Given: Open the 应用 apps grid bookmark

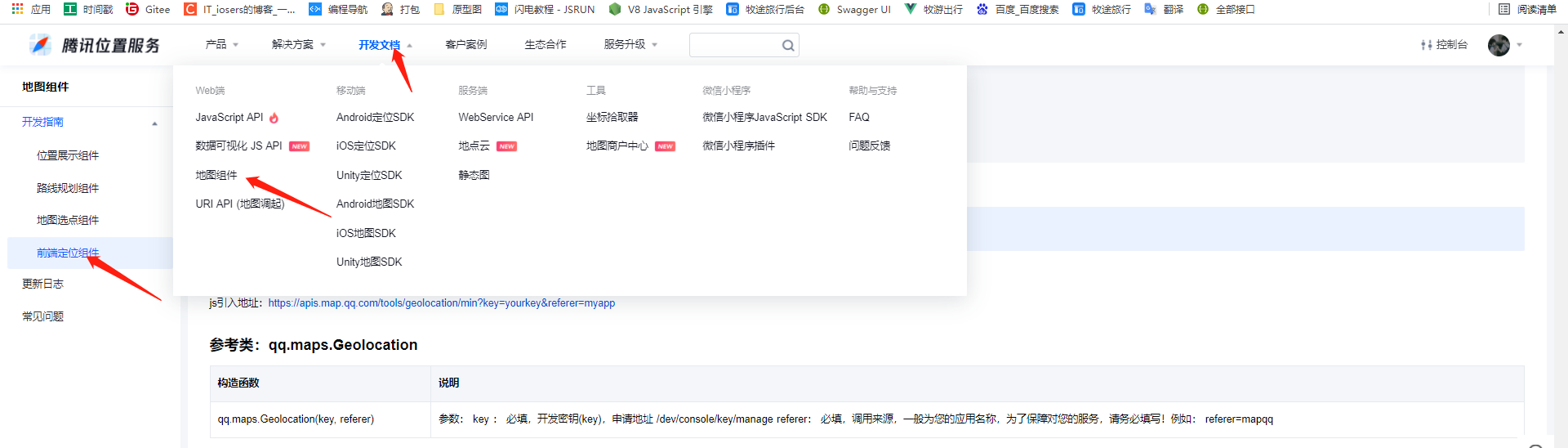Looking at the screenshot, I should pos(31,9).
